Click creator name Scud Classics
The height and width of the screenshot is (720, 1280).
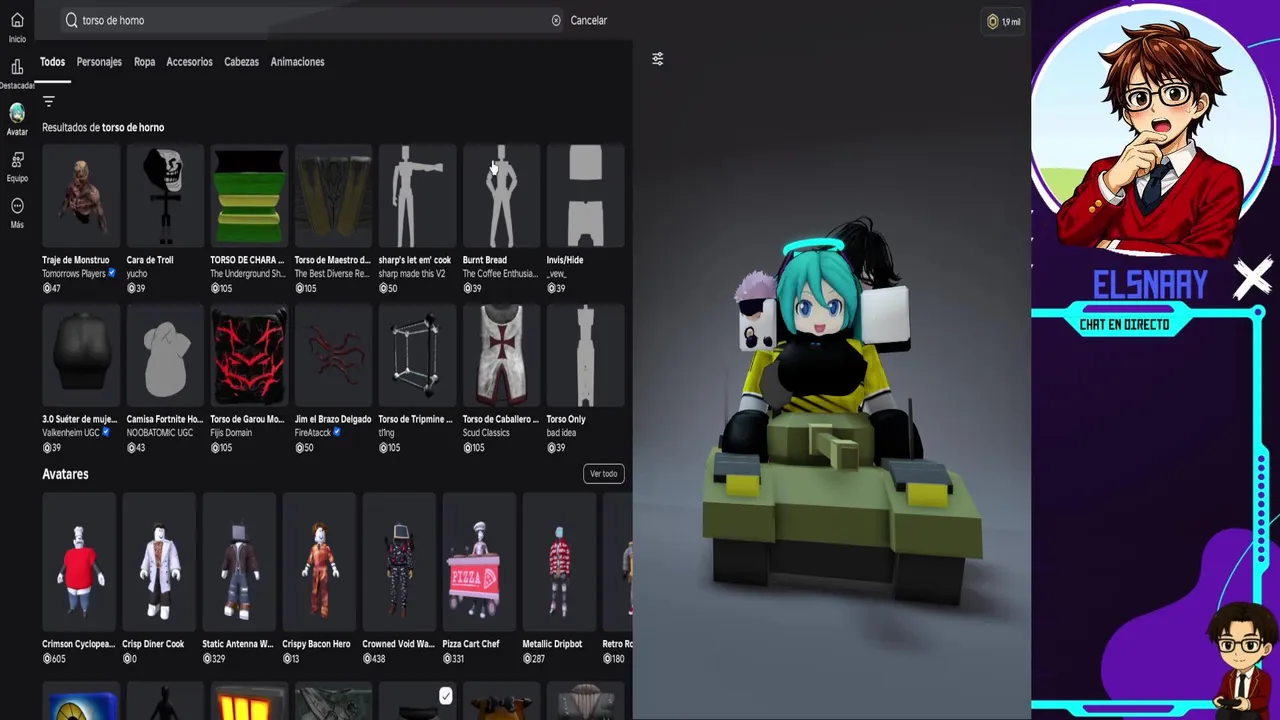point(486,433)
